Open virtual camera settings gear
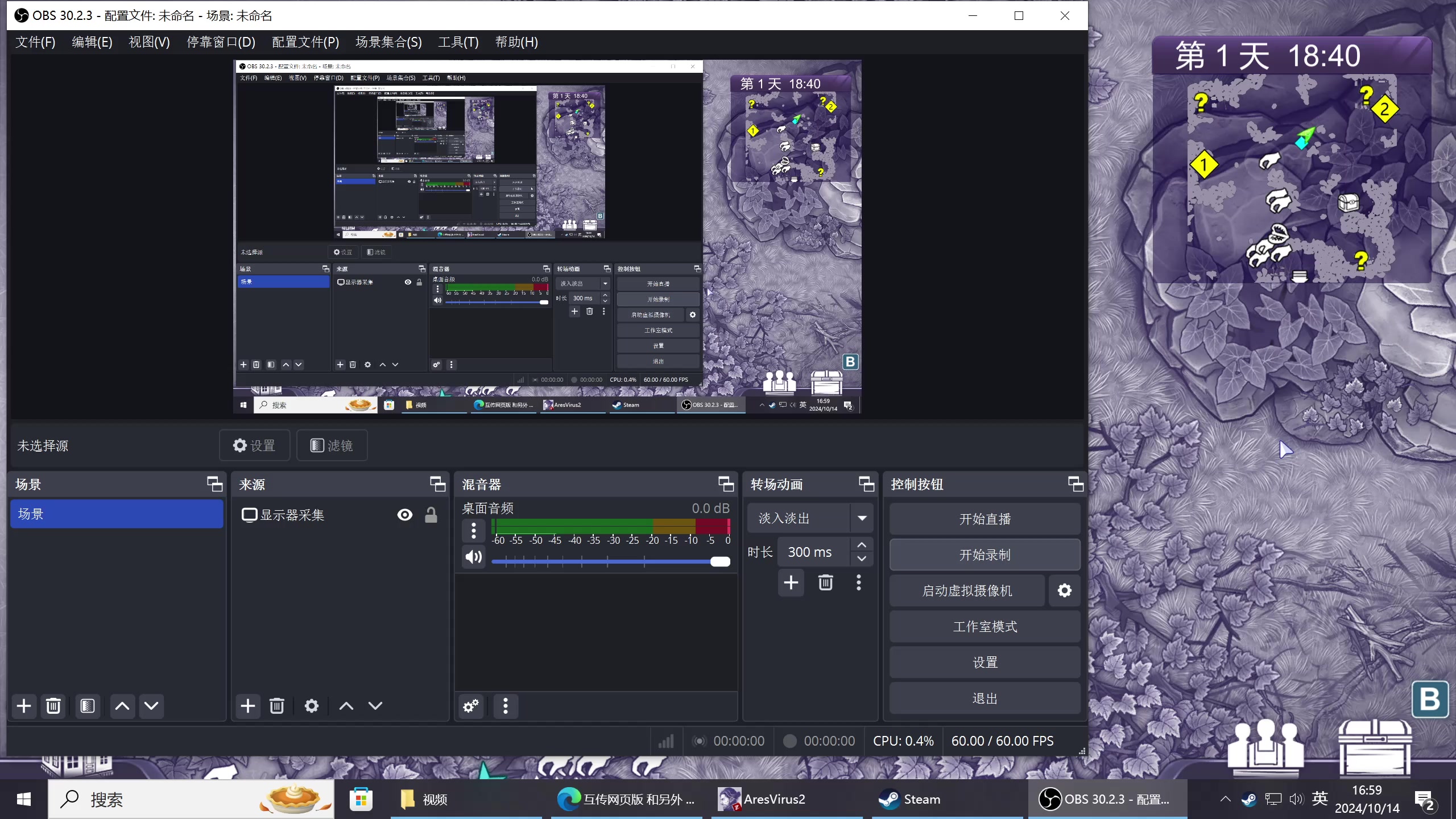This screenshot has width=1456, height=819. (x=1065, y=590)
